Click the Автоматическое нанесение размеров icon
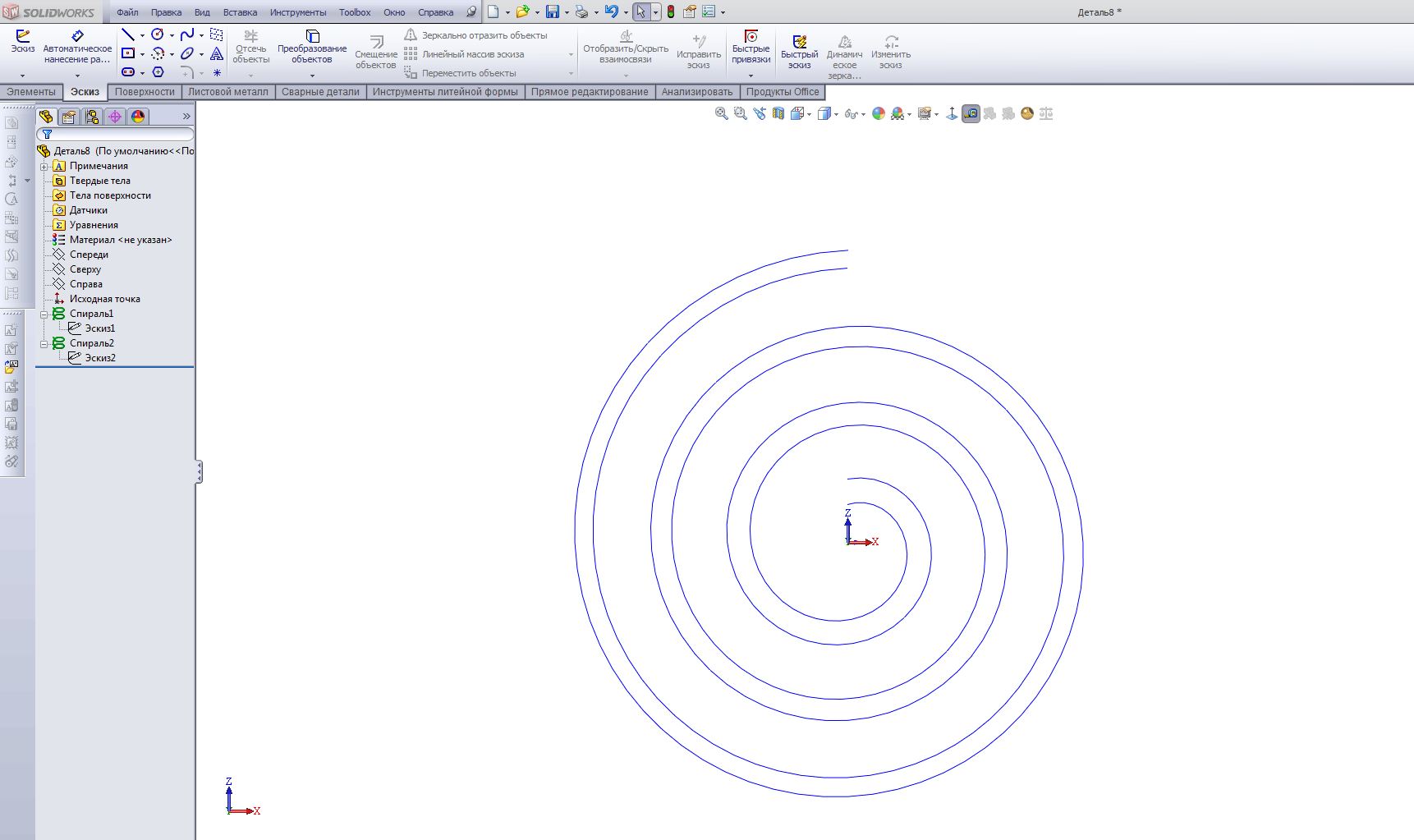Screen dimensions: 1414x840 coord(77,35)
